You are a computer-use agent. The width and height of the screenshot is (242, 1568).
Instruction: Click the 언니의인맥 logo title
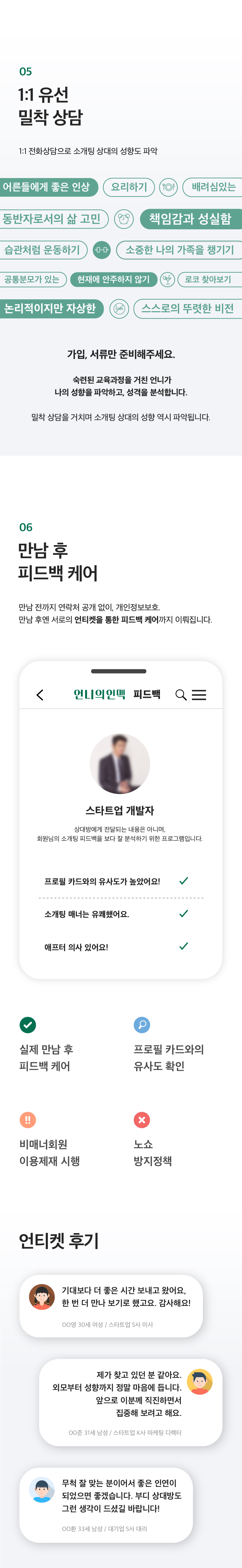99,695
